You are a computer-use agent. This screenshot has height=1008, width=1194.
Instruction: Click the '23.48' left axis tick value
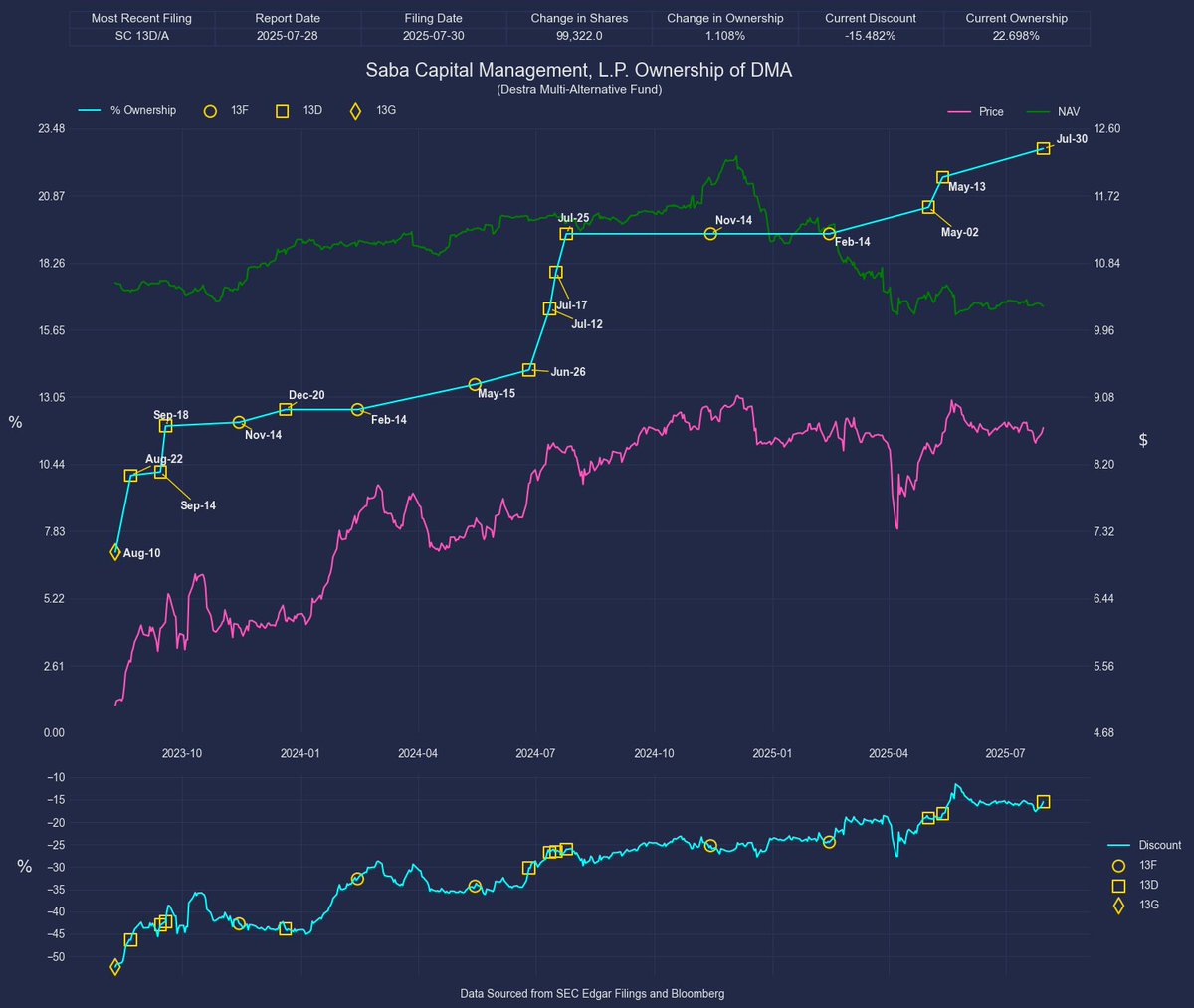[x=51, y=129]
